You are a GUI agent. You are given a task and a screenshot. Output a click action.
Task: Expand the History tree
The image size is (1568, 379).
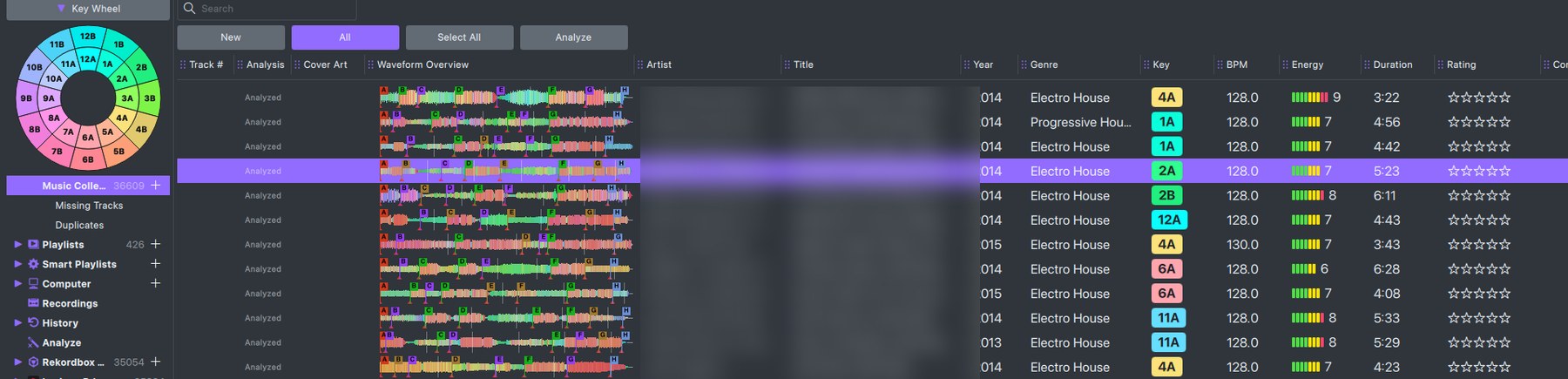click(17, 322)
